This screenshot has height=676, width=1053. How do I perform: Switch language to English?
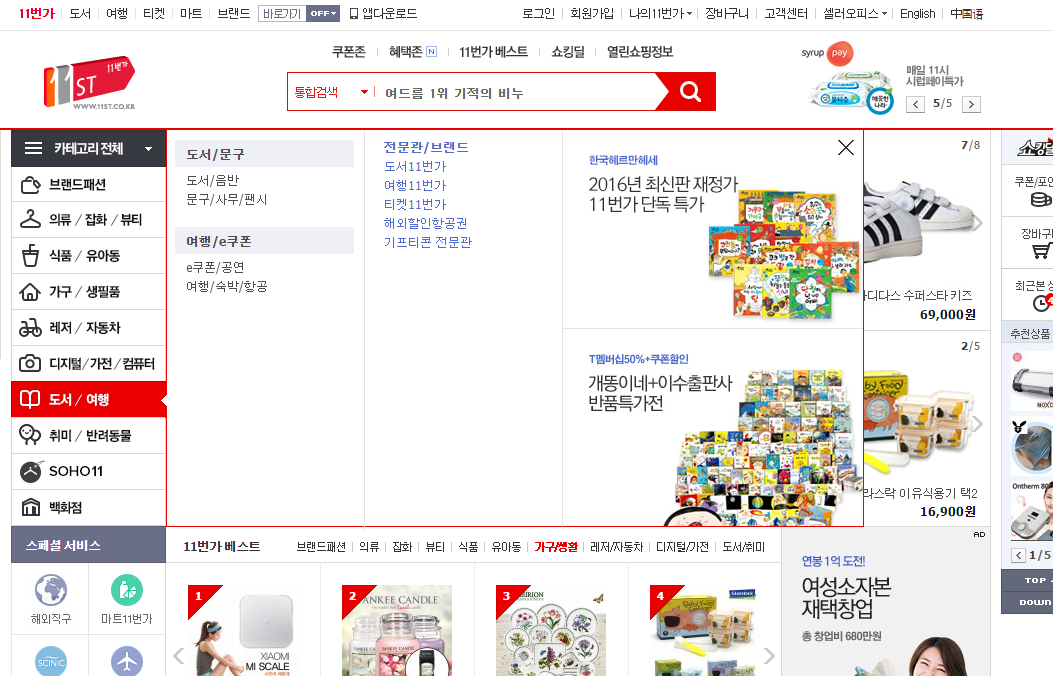(917, 13)
